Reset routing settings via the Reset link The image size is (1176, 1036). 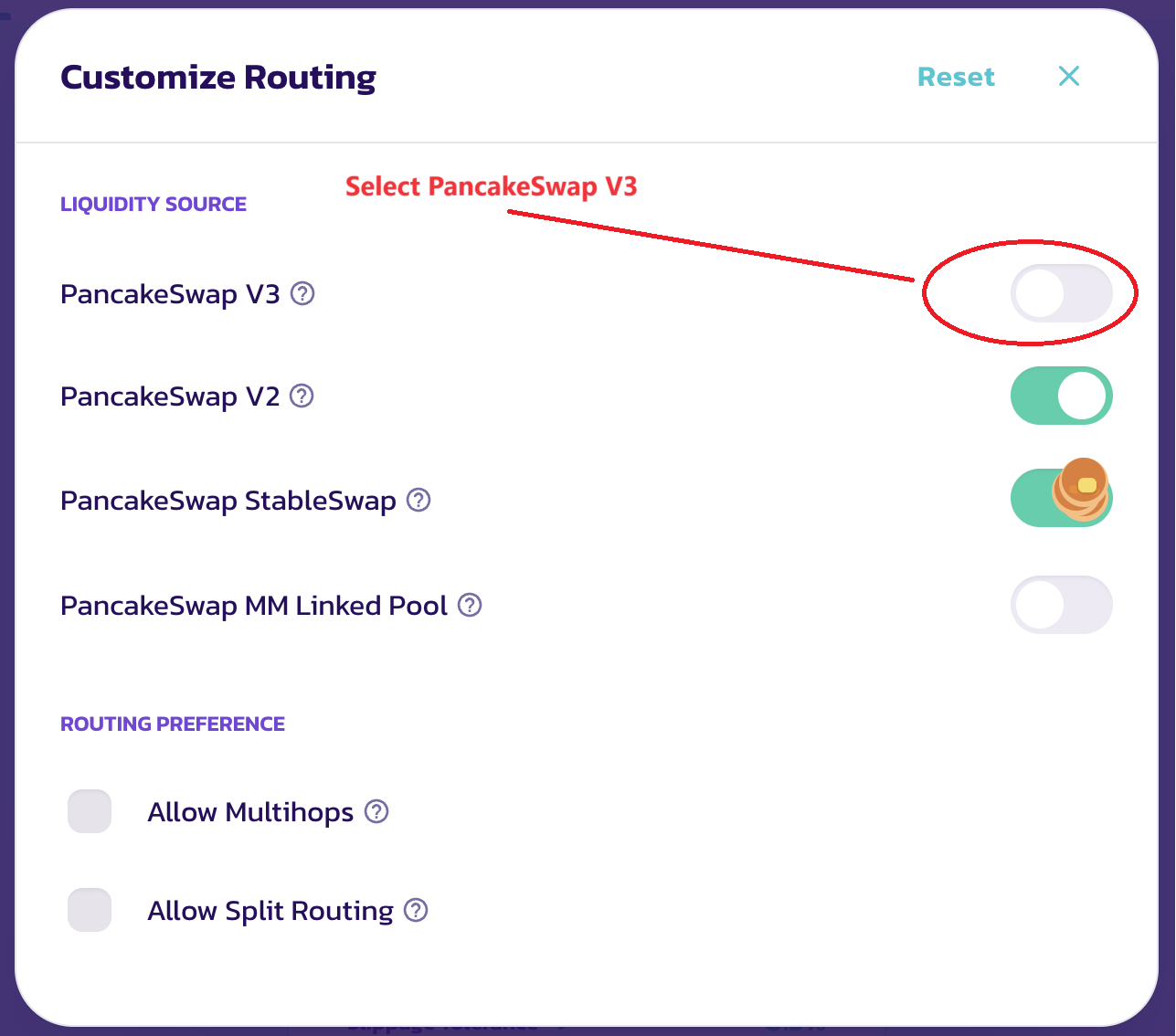click(956, 77)
